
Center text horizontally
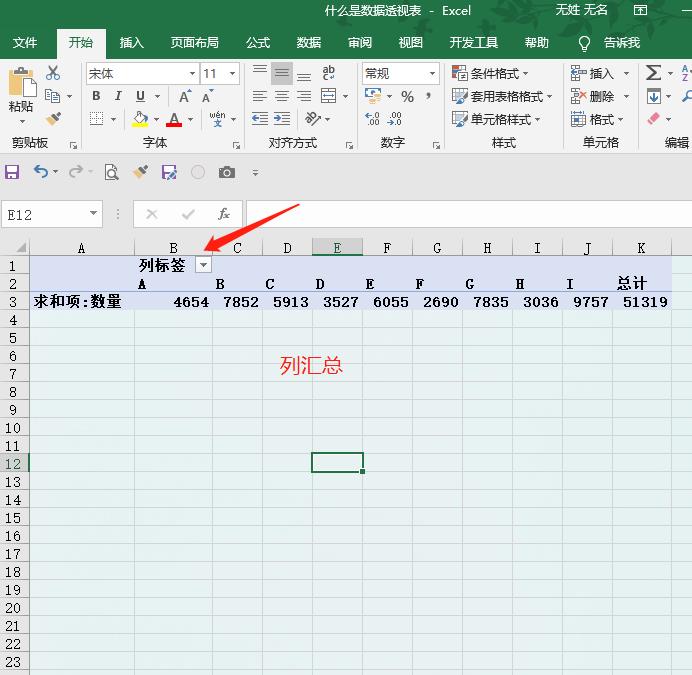pos(282,96)
